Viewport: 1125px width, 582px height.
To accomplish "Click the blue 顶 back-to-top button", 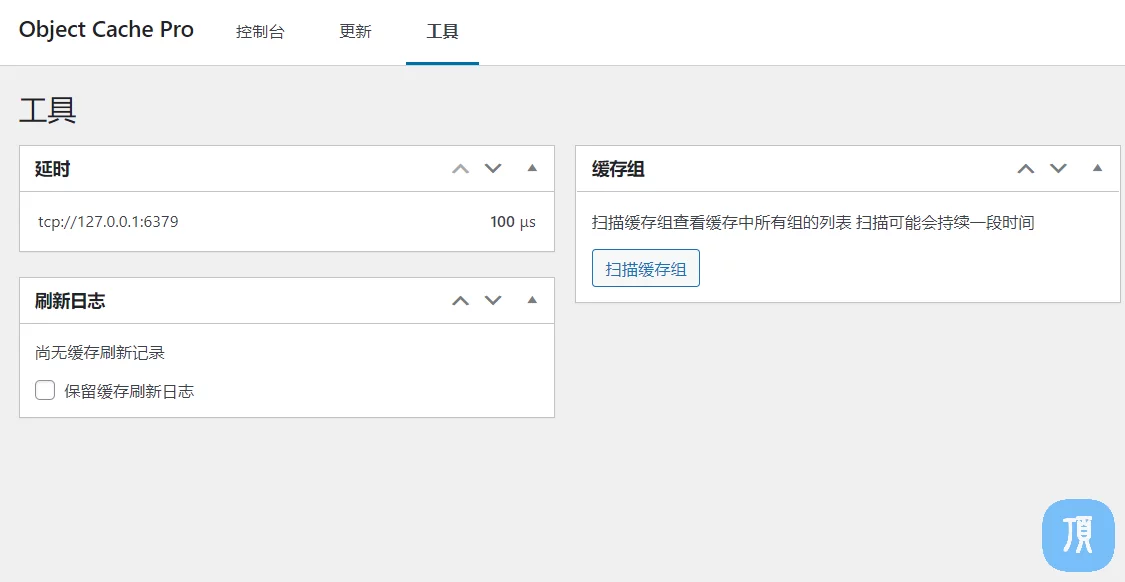I will pyautogui.click(x=1078, y=535).
